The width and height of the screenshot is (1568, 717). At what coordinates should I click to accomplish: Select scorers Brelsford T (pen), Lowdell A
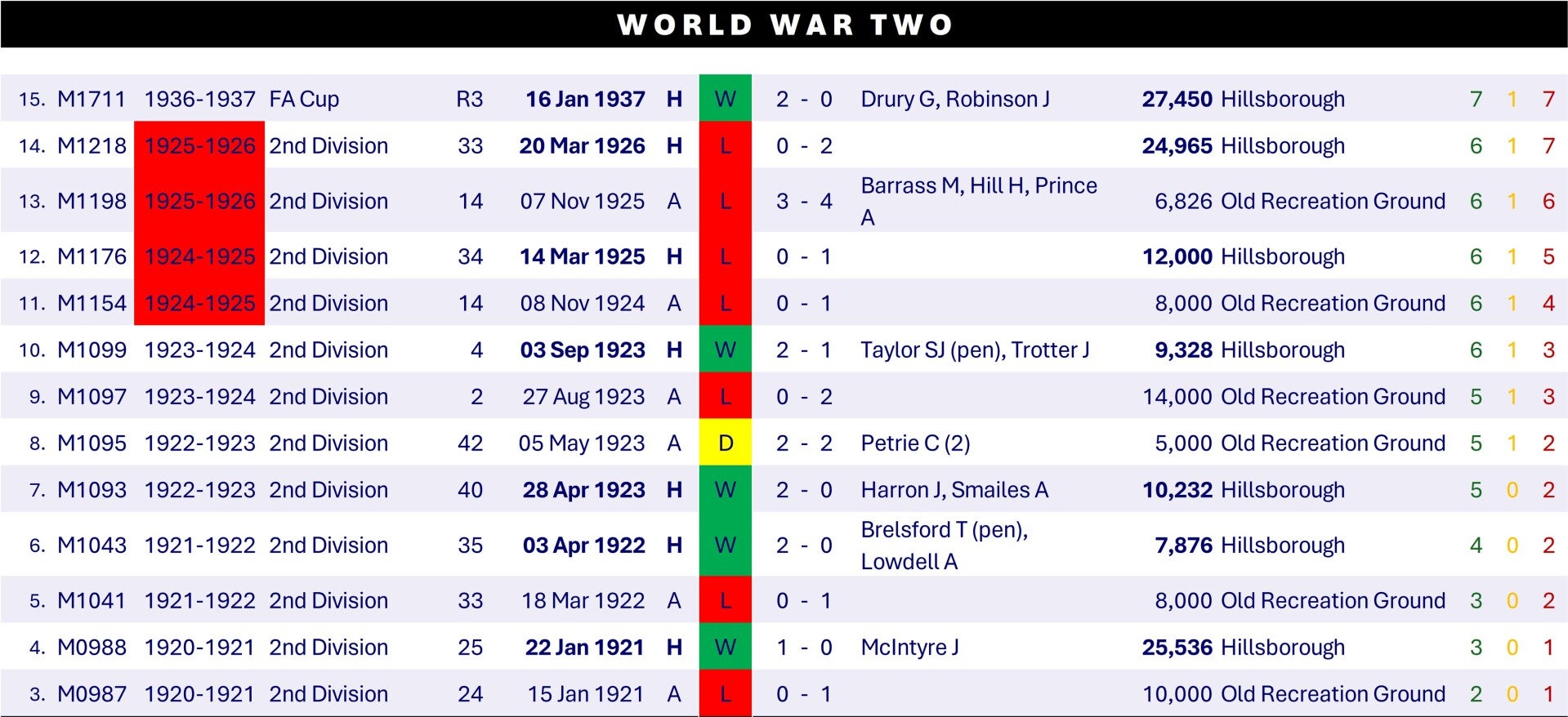[944, 546]
